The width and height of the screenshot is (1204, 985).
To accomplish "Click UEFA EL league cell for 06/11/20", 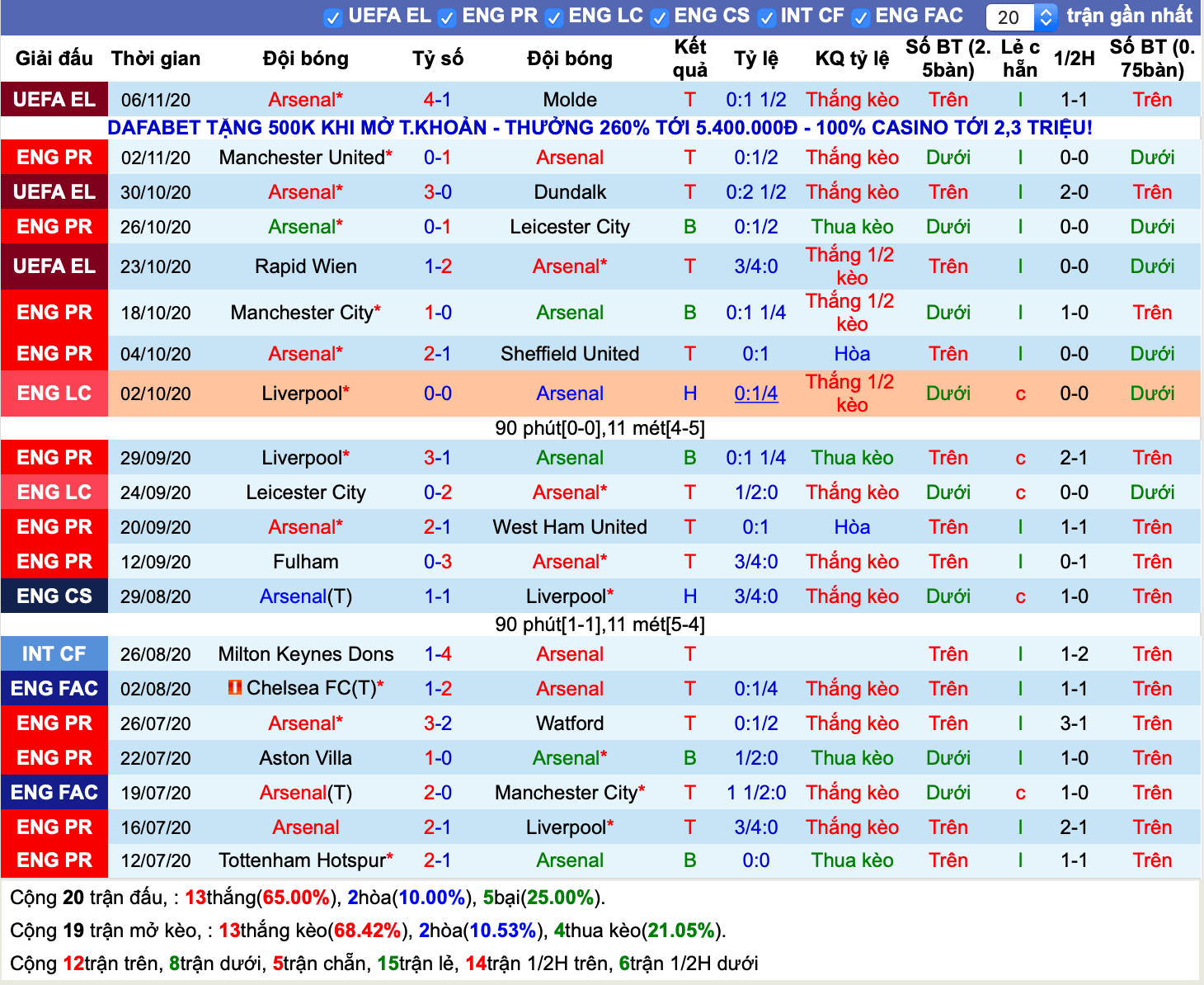I will (x=54, y=99).
